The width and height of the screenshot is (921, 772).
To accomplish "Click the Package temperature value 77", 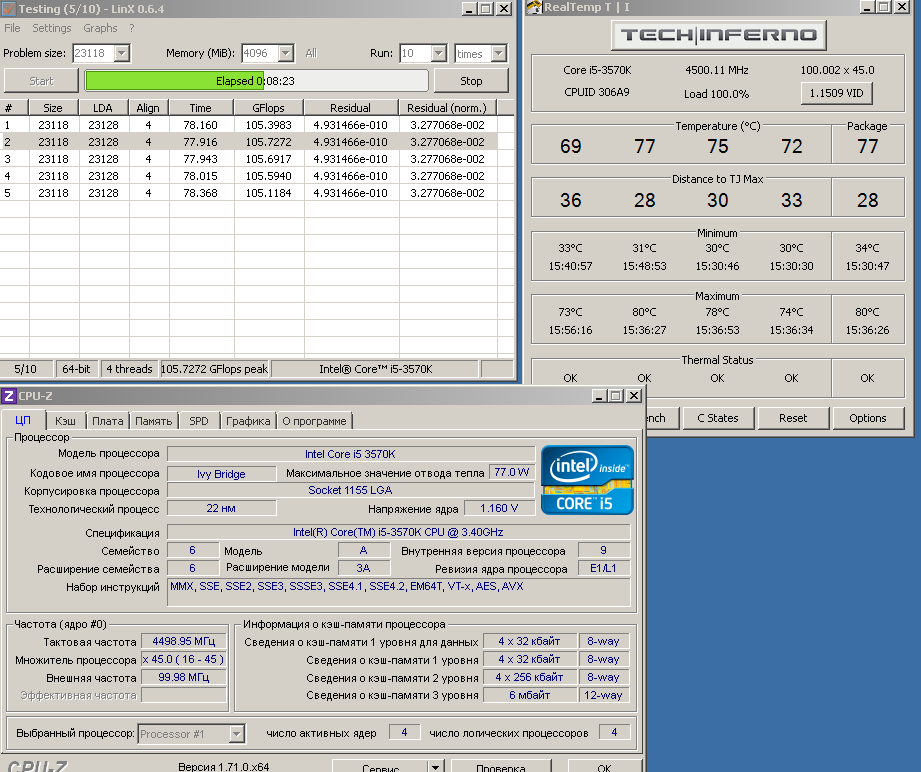I will click(x=868, y=146).
